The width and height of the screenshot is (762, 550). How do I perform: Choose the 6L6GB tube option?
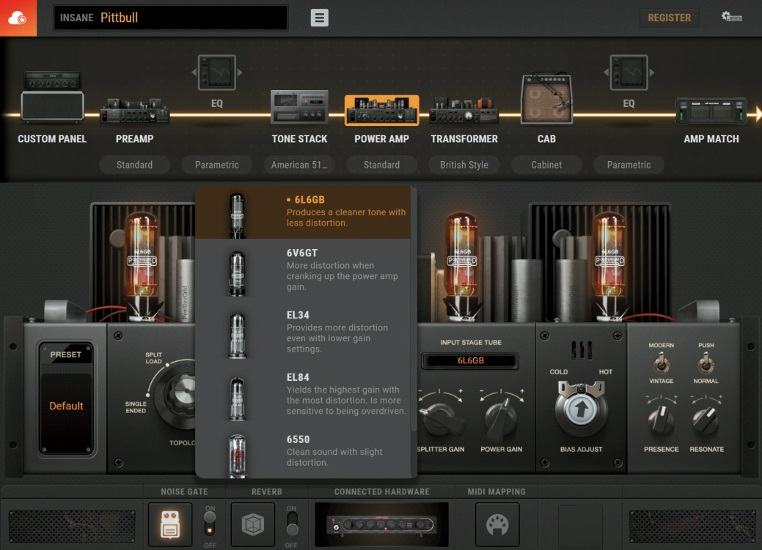303,212
